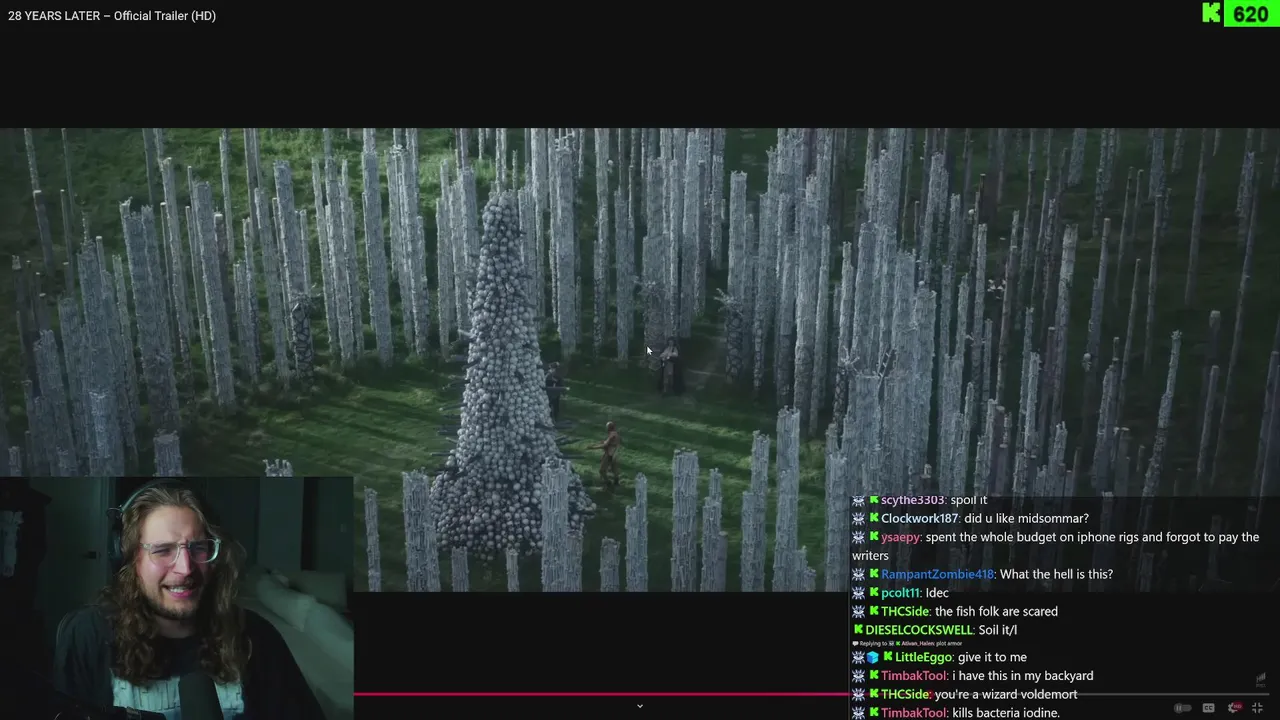Screen dimensions: 1280x720
Task: Open the video title '28 YEARS LATER – Official Trailer (HD)'
Action: click(x=112, y=16)
